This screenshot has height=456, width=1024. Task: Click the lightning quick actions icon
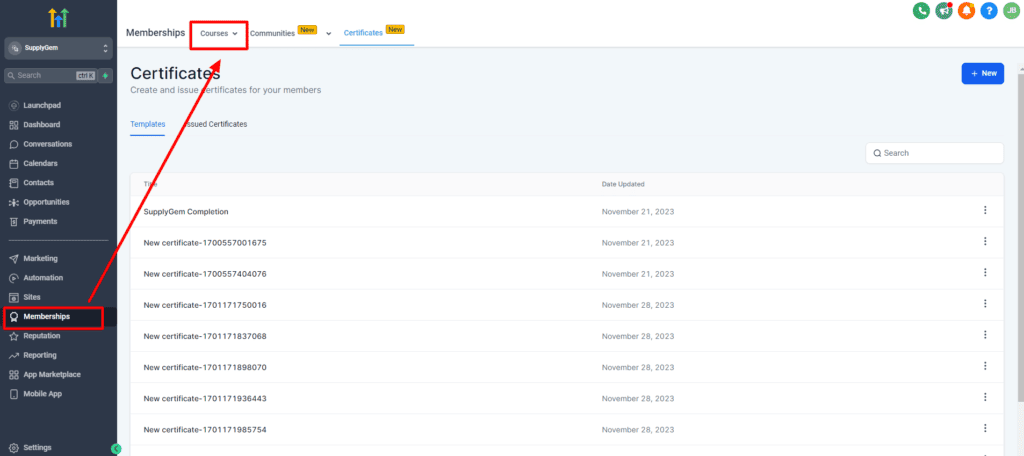tap(105, 76)
